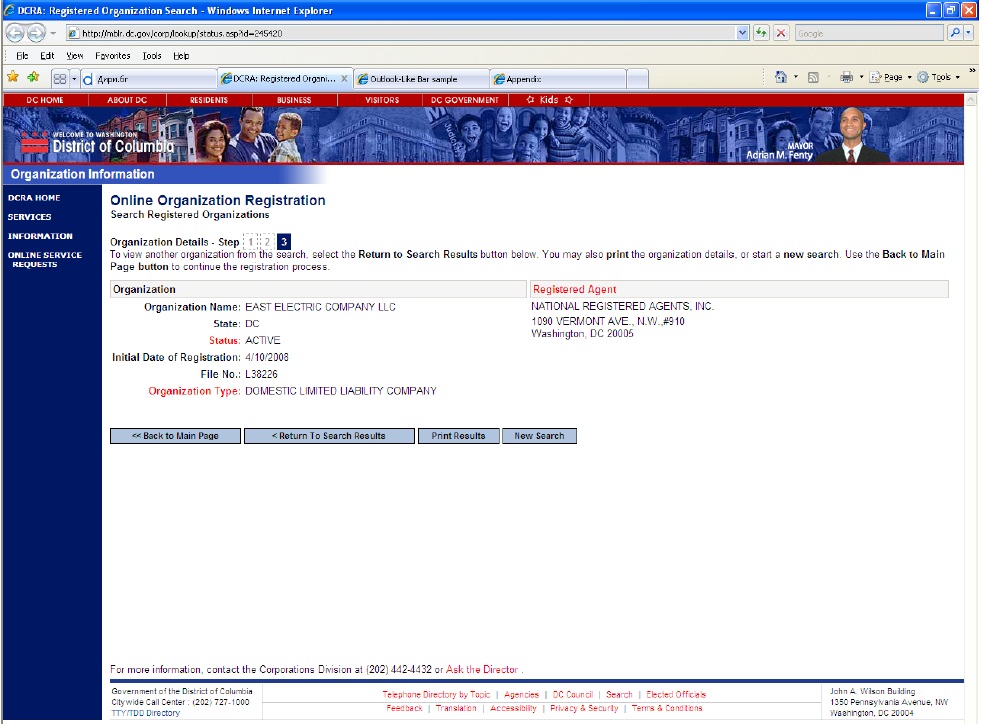Click the page scrollbar up arrow
982x724 pixels.
[x=971, y=100]
